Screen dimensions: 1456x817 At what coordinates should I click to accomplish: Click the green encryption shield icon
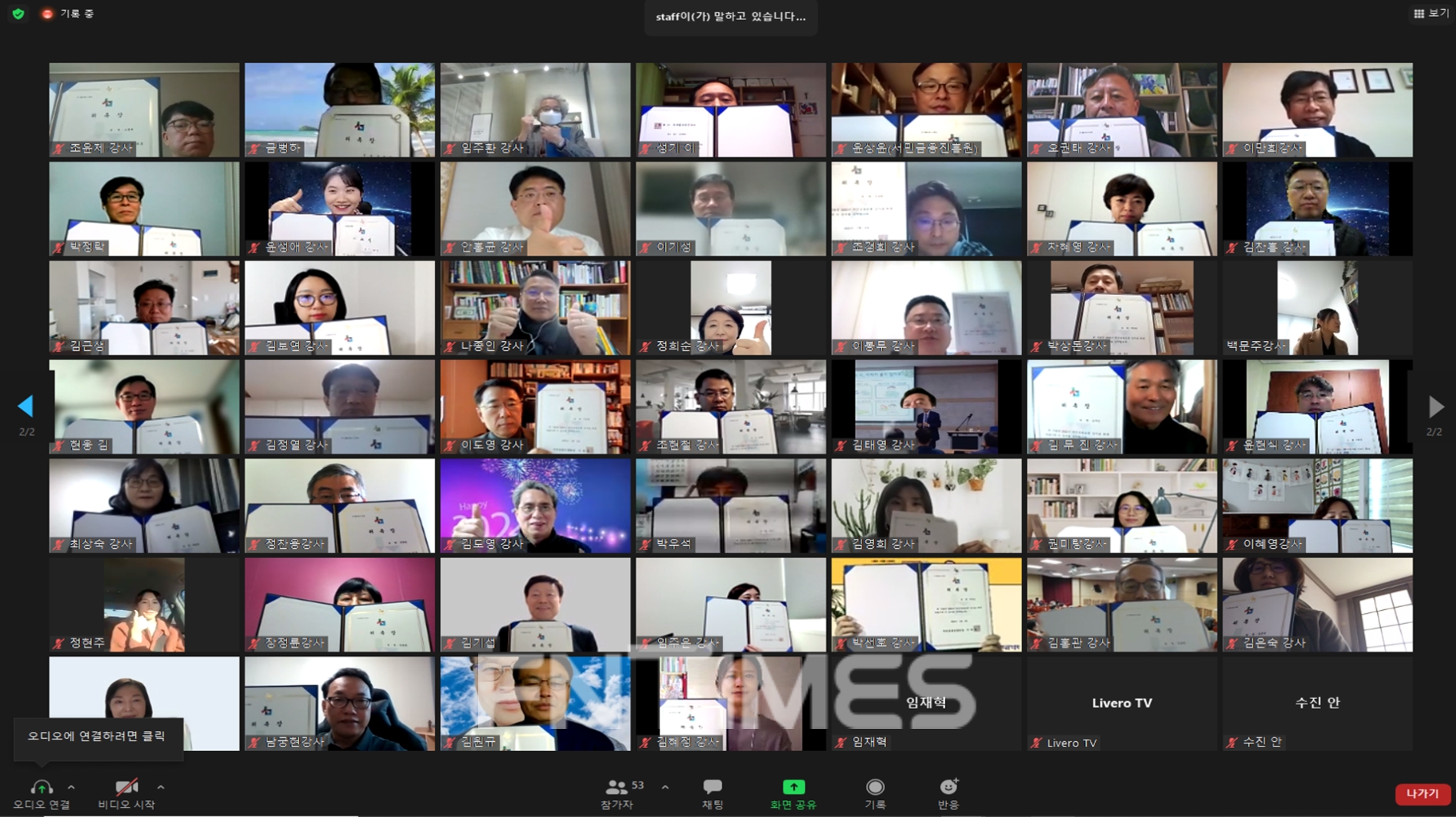[18, 14]
